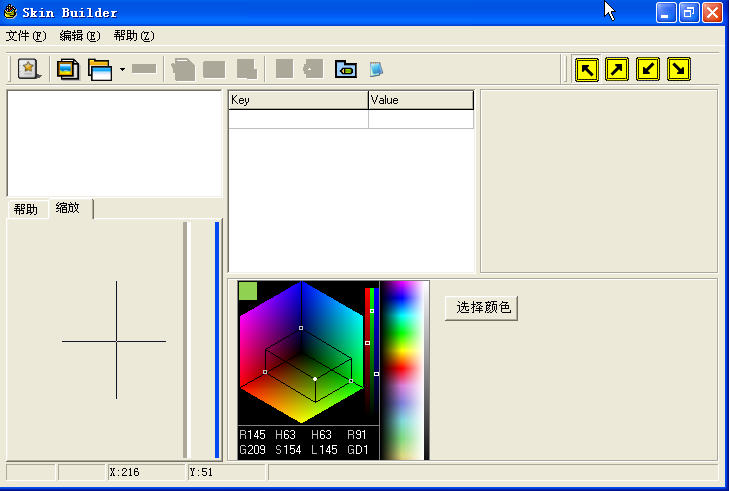This screenshot has height=491, width=729.
Task: Click the gray vertical bar in zoom panel
Action: point(185,340)
